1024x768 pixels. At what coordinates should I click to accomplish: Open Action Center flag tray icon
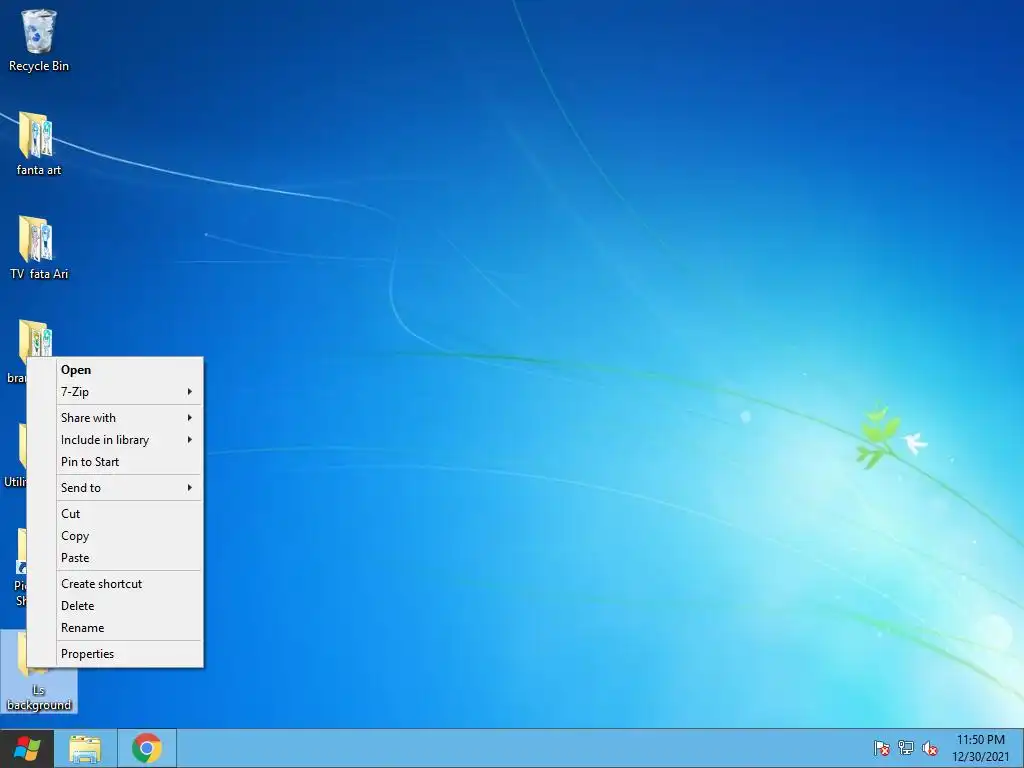coord(882,748)
